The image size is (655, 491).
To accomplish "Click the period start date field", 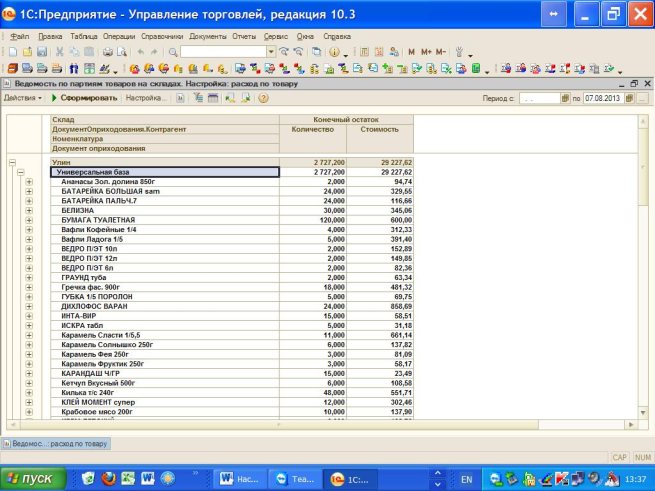I will click(539, 99).
